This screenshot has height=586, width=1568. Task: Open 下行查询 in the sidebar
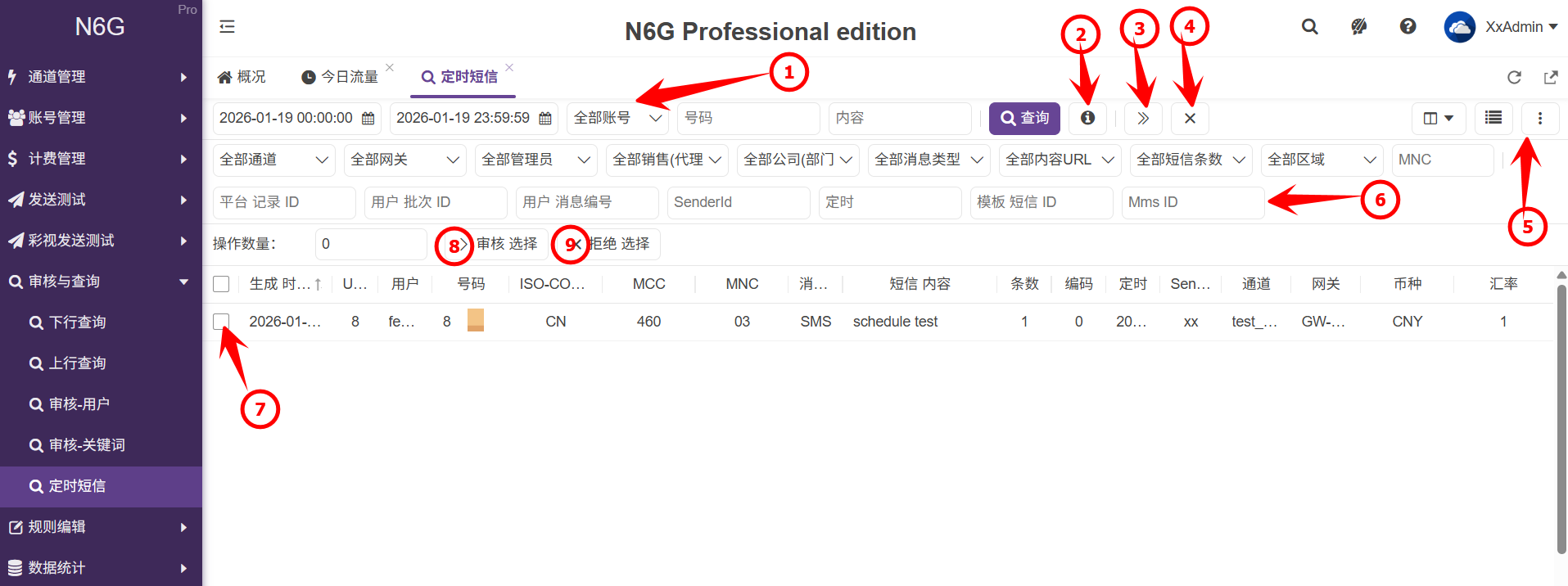[x=78, y=322]
